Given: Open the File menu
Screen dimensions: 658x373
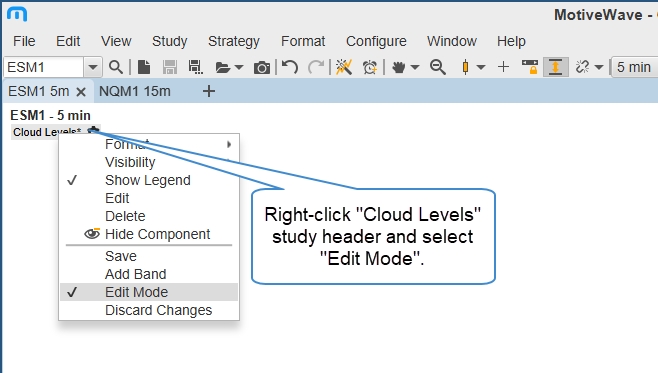Looking at the screenshot, I should tap(24, 41).
